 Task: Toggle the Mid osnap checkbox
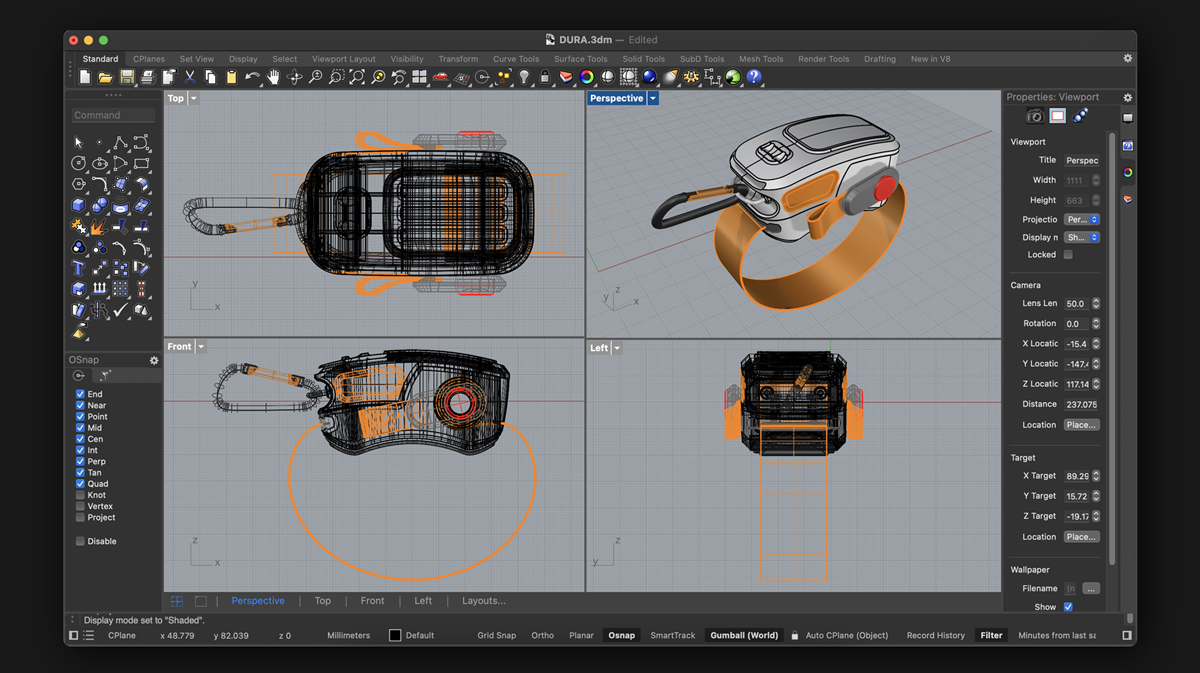coord(80,428)
